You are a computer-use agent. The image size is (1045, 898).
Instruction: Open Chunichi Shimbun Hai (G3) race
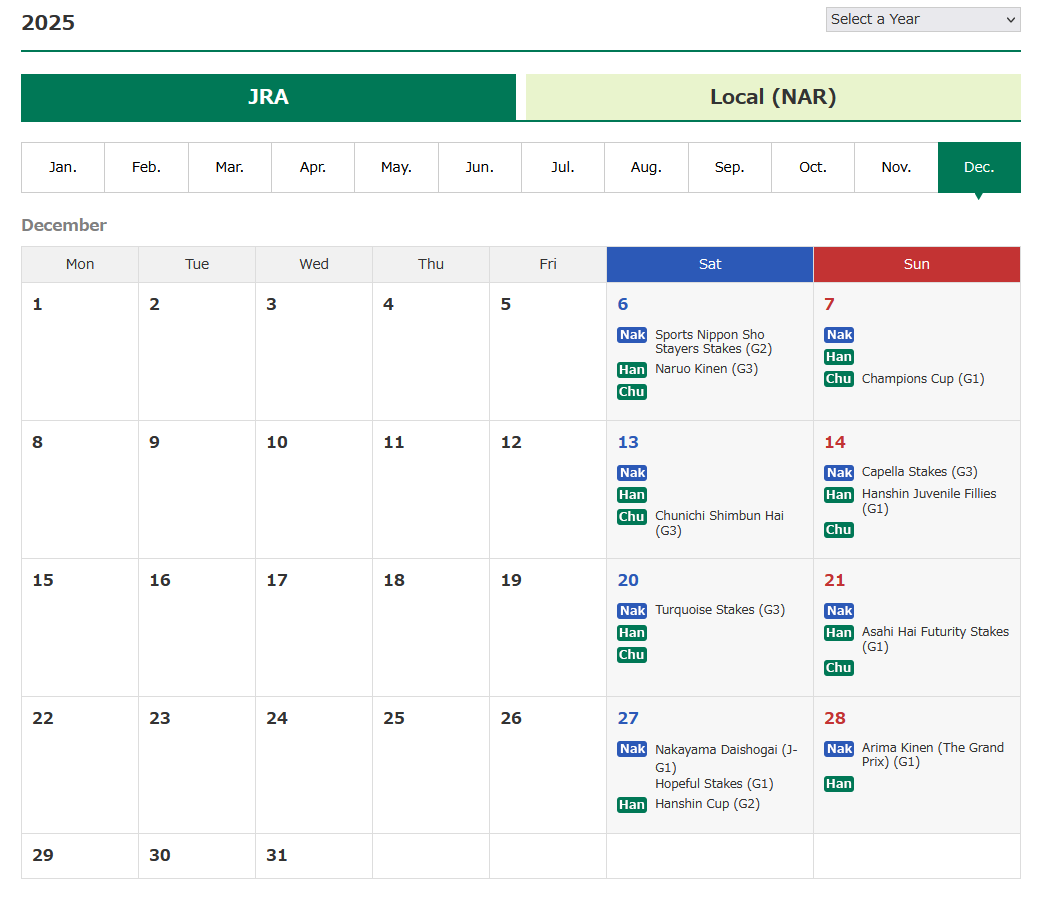click(719, 523)
